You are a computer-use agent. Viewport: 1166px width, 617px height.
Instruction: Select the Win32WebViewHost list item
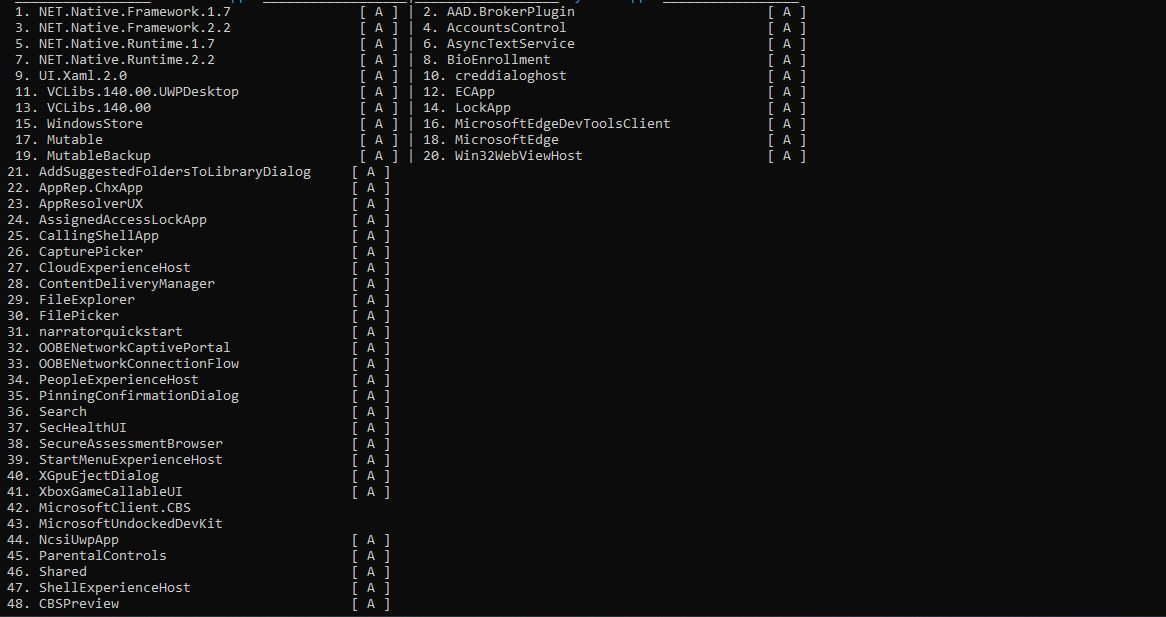pos(518,156)
